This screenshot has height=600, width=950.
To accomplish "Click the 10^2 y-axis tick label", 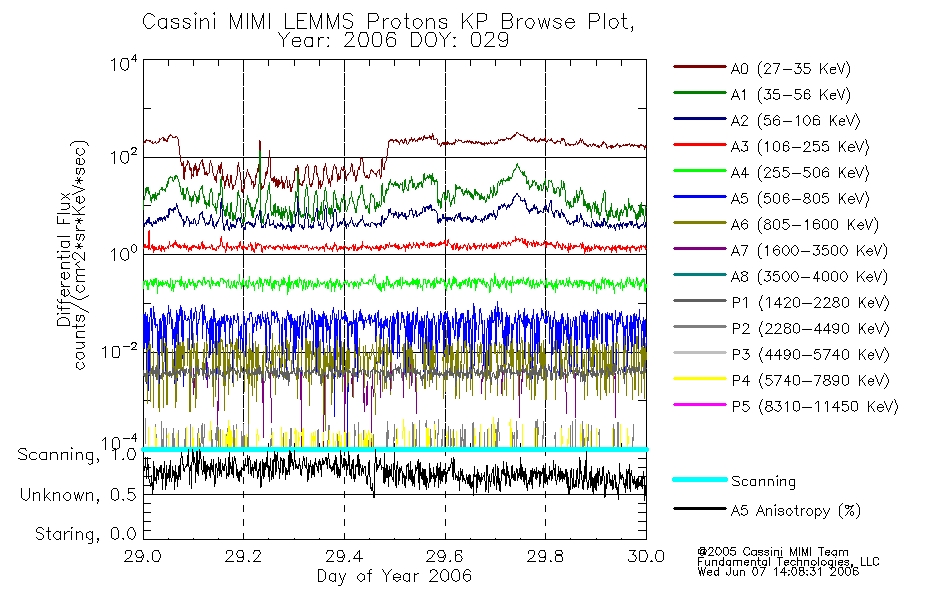I will 124,158.
